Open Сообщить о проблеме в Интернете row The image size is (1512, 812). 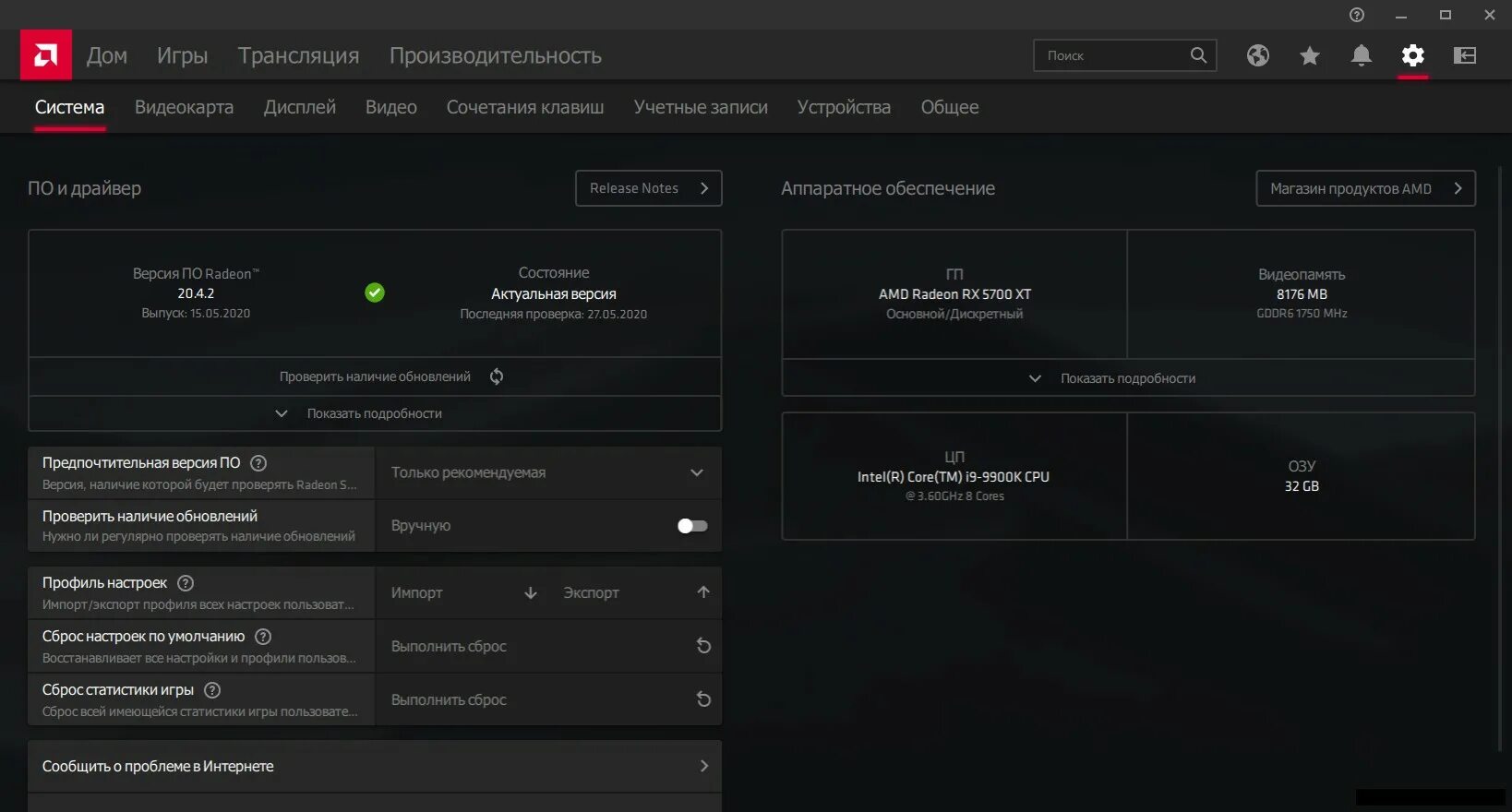point(375,766)
